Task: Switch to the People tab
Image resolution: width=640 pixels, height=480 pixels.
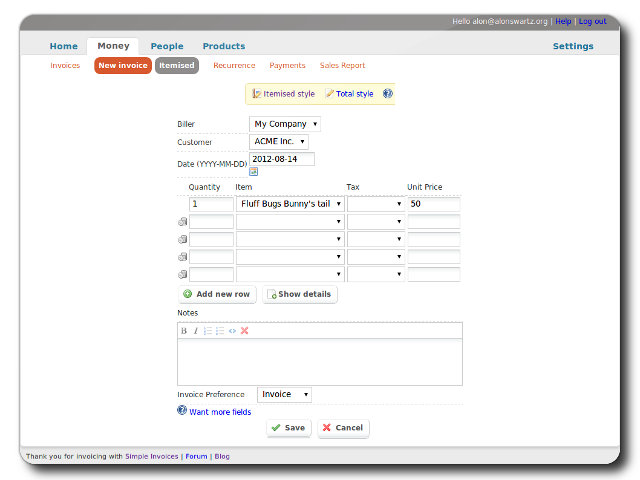Action: coord(167,46)
